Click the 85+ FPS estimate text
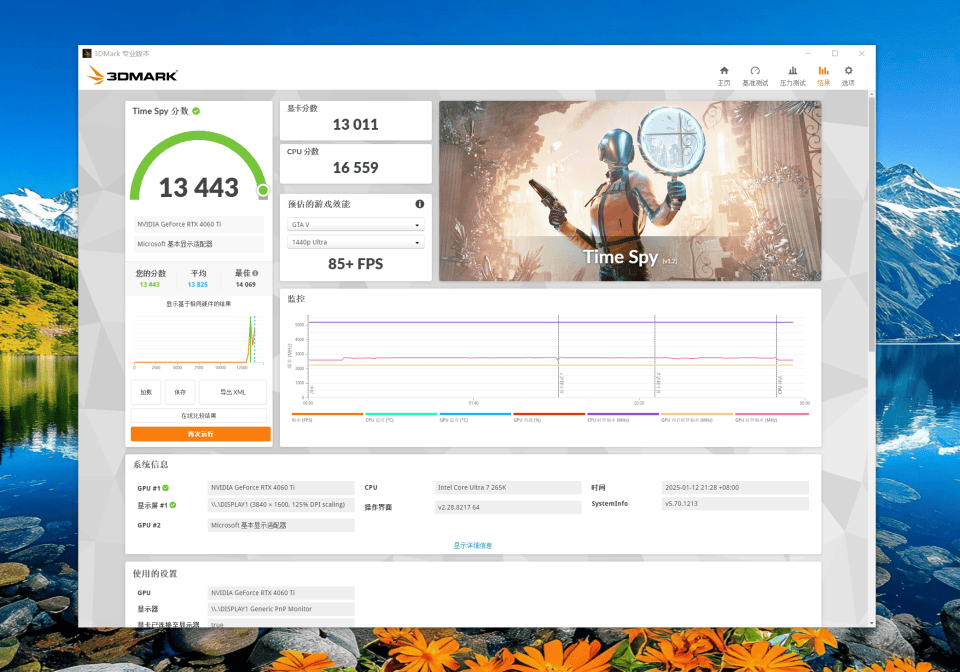The width and height of the screenshot is (960, 672). coord(356,264)
